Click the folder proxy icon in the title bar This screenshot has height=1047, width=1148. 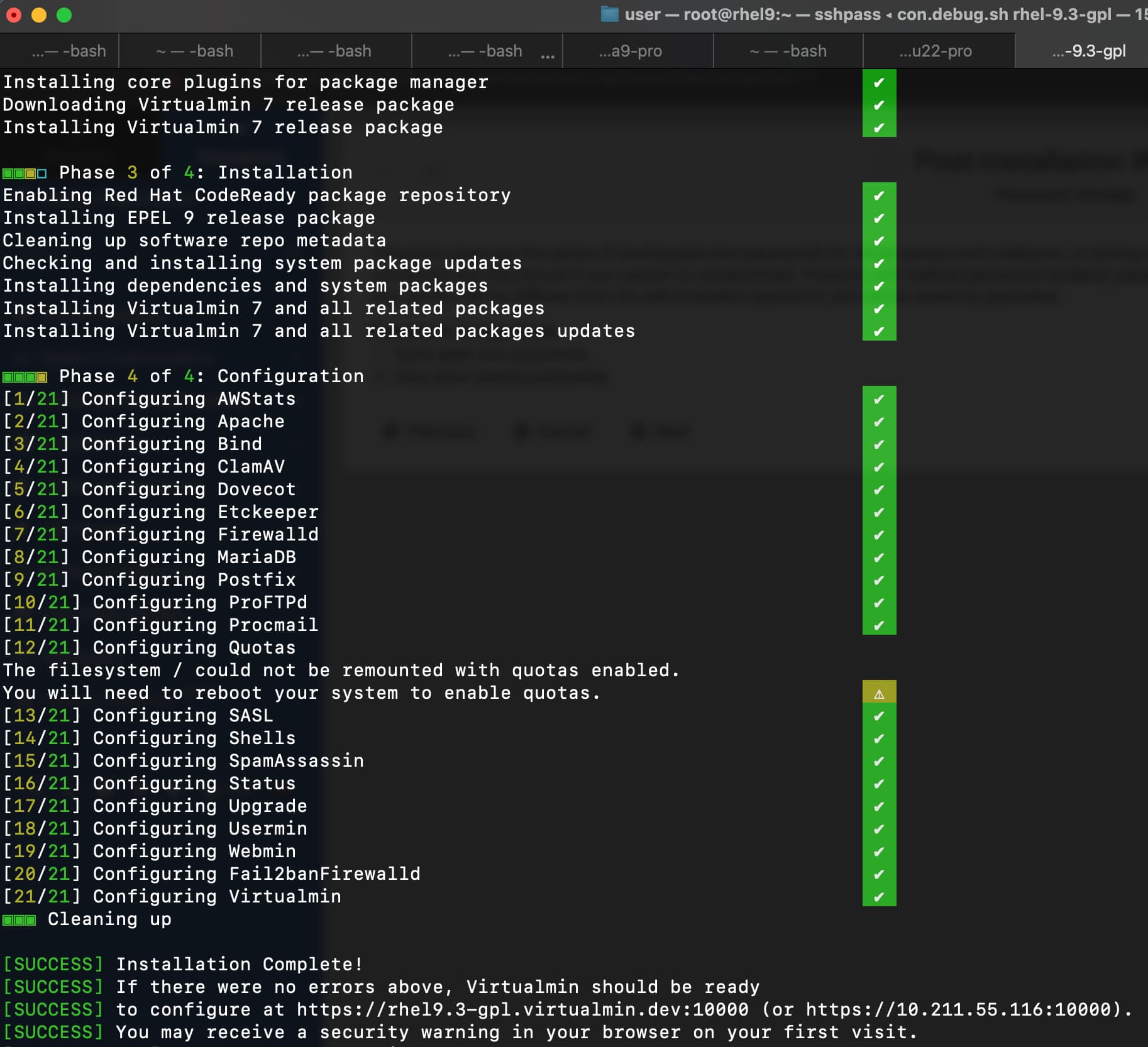pyautogui.click(x=609, y=14)
